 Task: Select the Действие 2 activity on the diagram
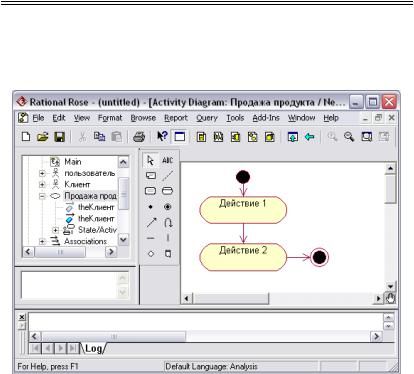[243, 257]
